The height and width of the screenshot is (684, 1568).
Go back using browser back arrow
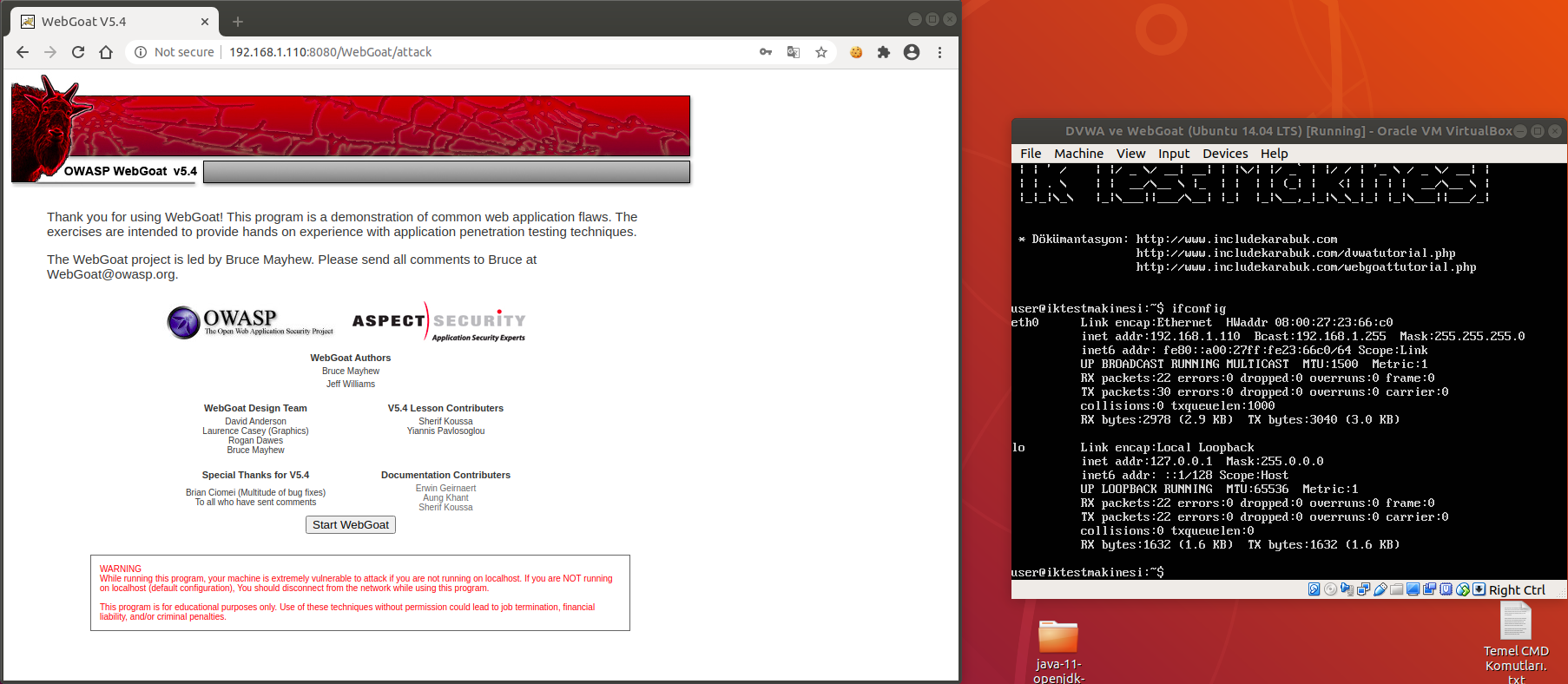click(23, 52)
